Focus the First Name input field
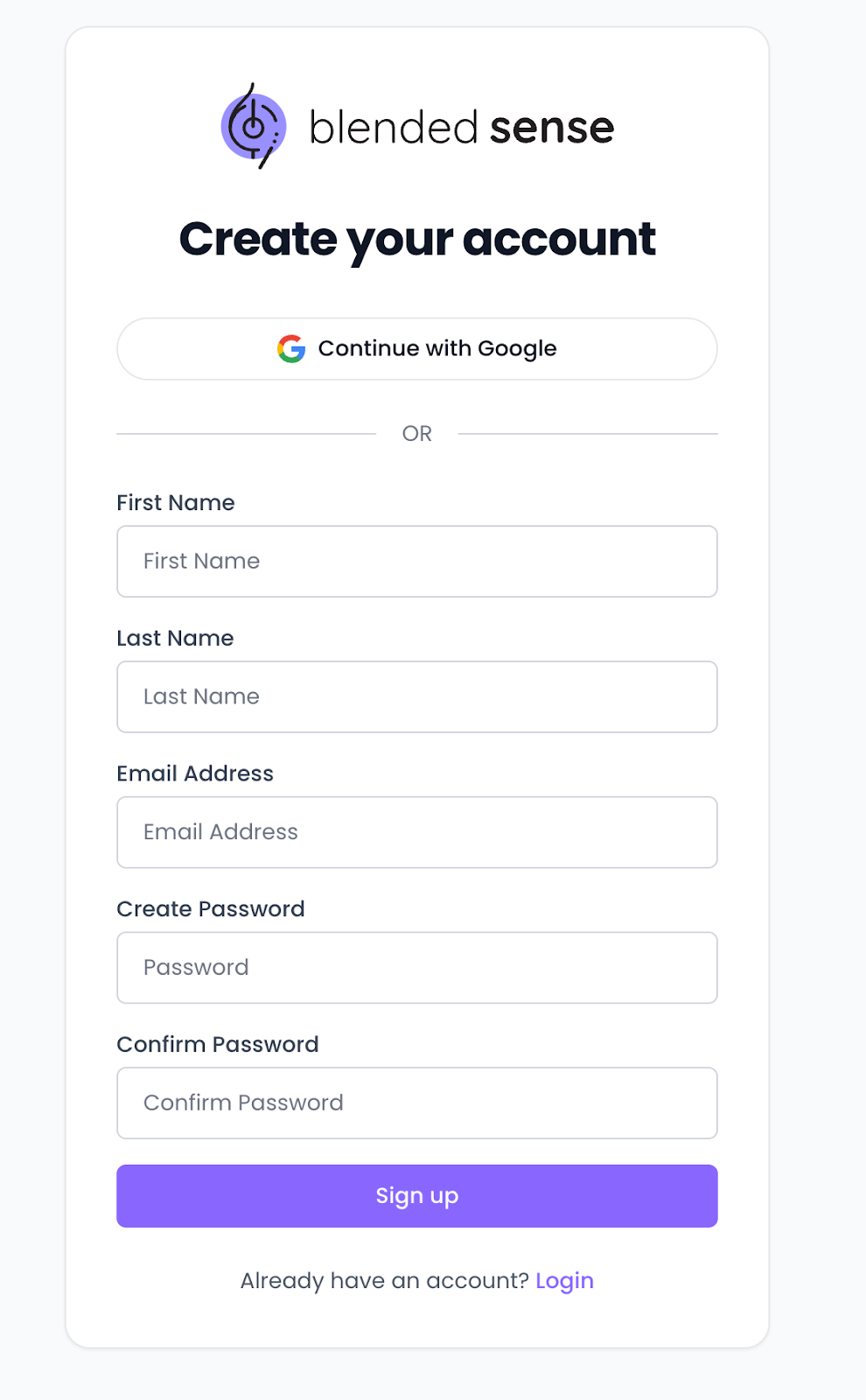 click(417, 562)
